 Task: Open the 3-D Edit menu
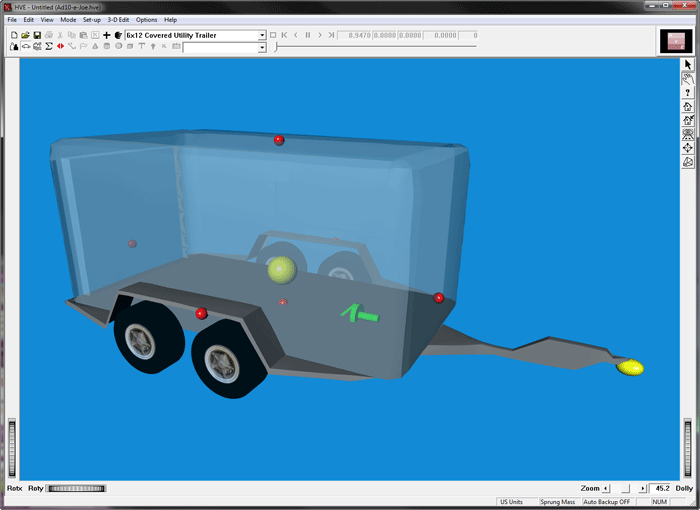[118, 20]
